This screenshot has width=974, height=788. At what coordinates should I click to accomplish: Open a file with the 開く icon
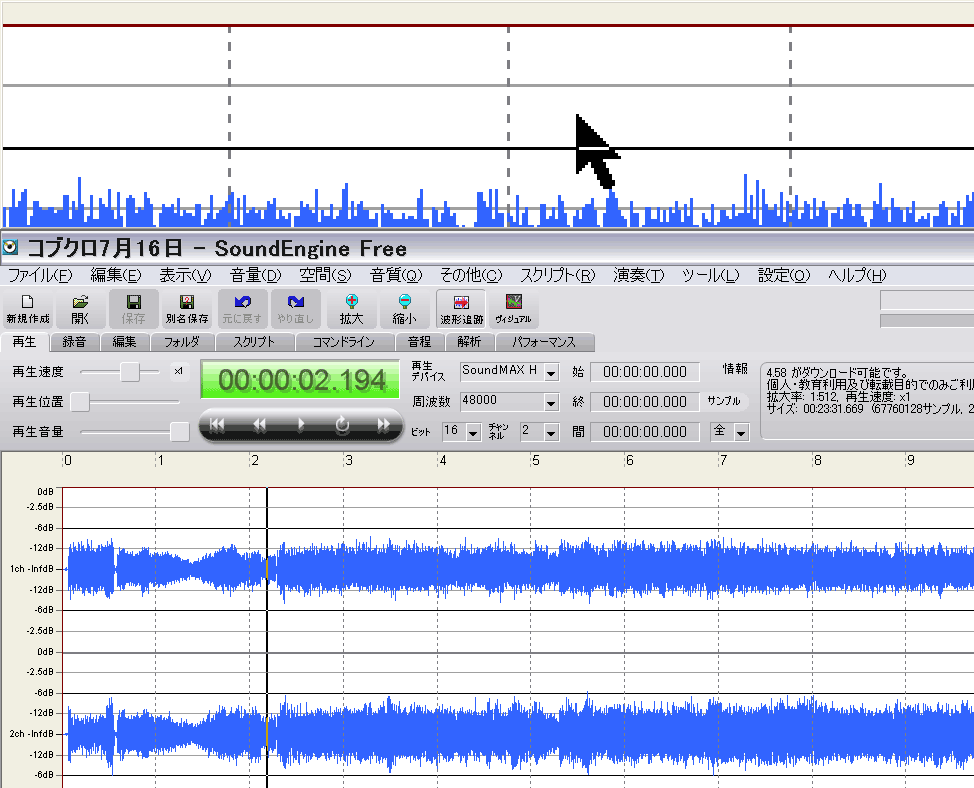(80, 309)
